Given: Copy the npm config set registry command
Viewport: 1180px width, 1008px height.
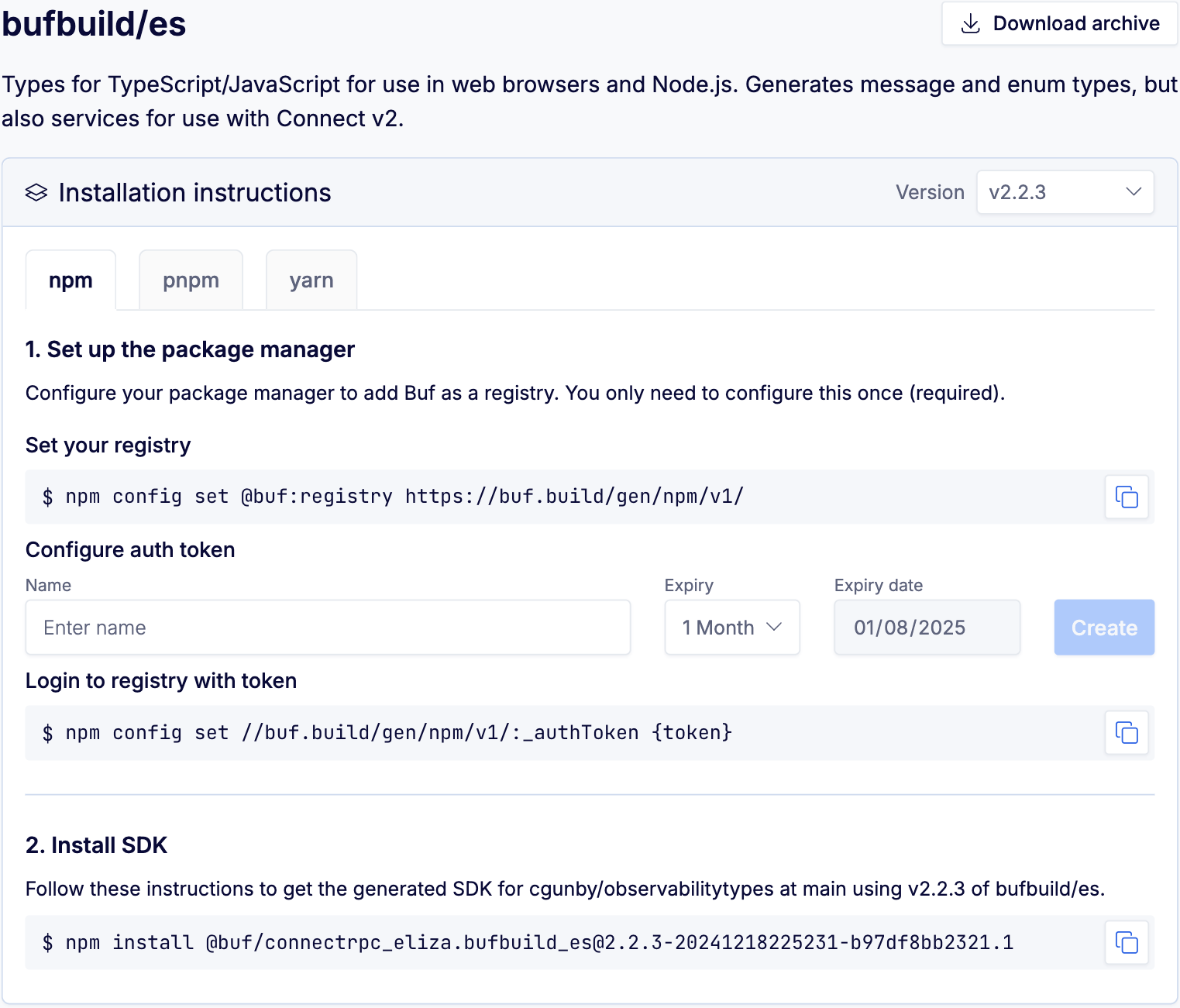Looking at the screenshot, I should pyautogui.click(x=1126, y=497).
